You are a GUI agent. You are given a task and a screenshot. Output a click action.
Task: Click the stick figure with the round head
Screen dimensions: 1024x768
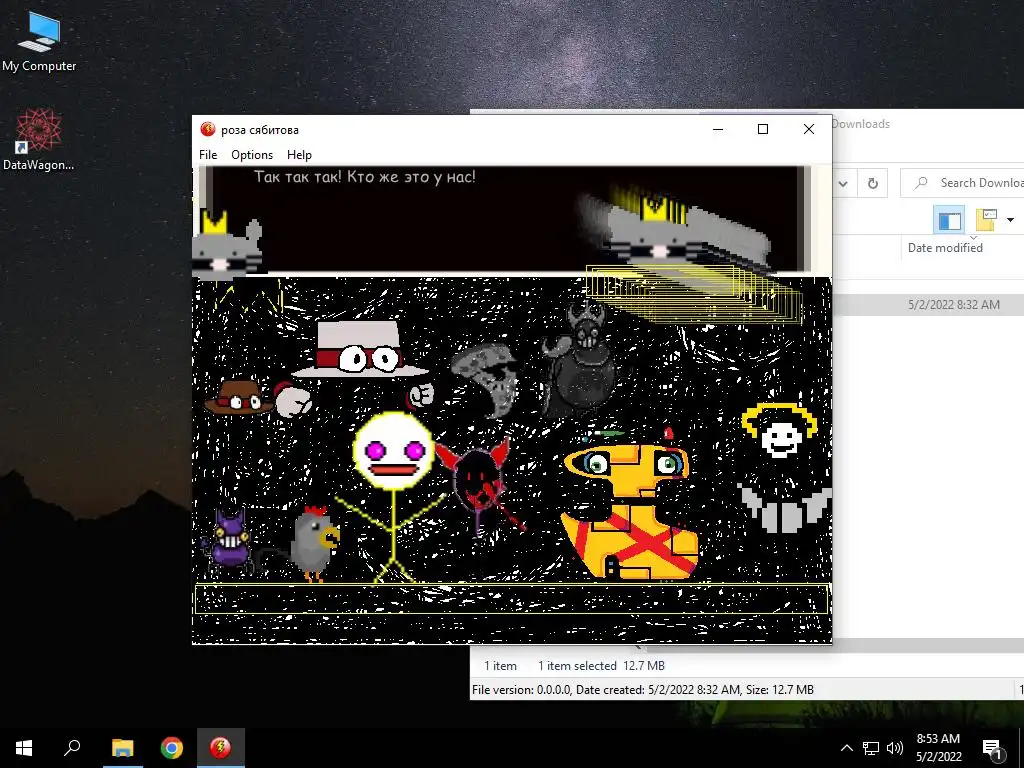[394, 496]
